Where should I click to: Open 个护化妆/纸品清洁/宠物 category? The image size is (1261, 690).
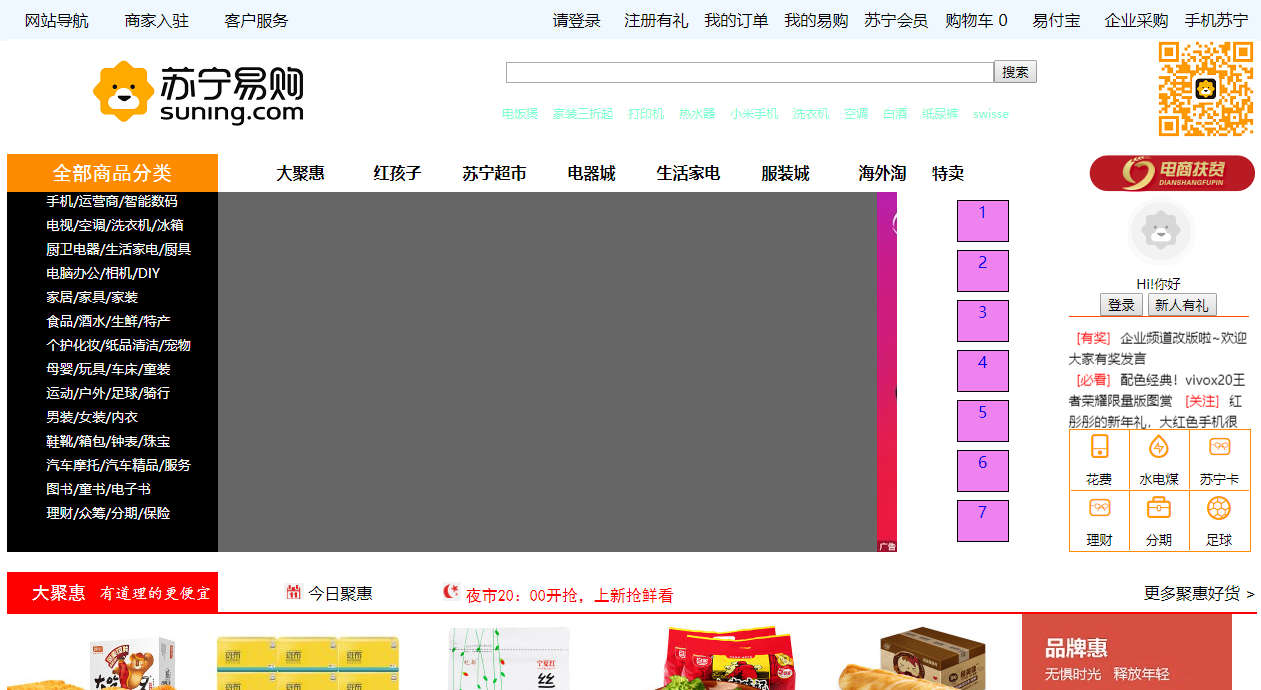coord(118,345)
